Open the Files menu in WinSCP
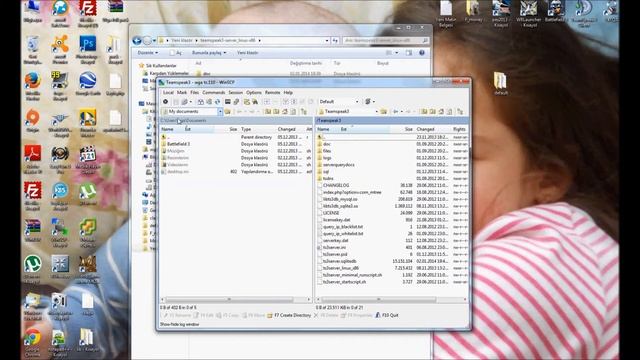This screenshot has height=360, width=640. [x=195, y=93]
